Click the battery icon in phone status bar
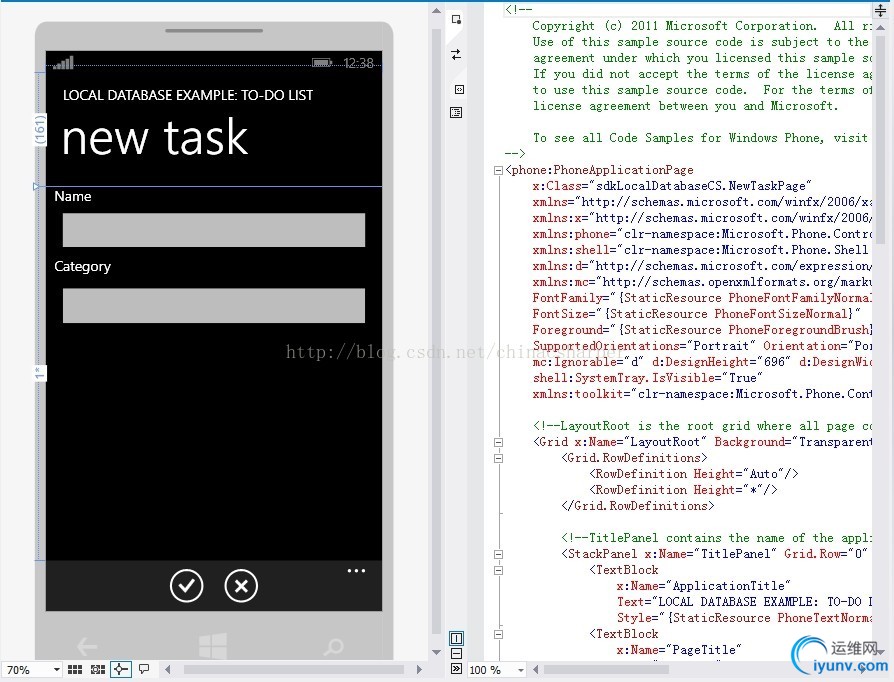The width and height of the screenshot is (894, 682). pyautogui.click(x=322, y=63)
